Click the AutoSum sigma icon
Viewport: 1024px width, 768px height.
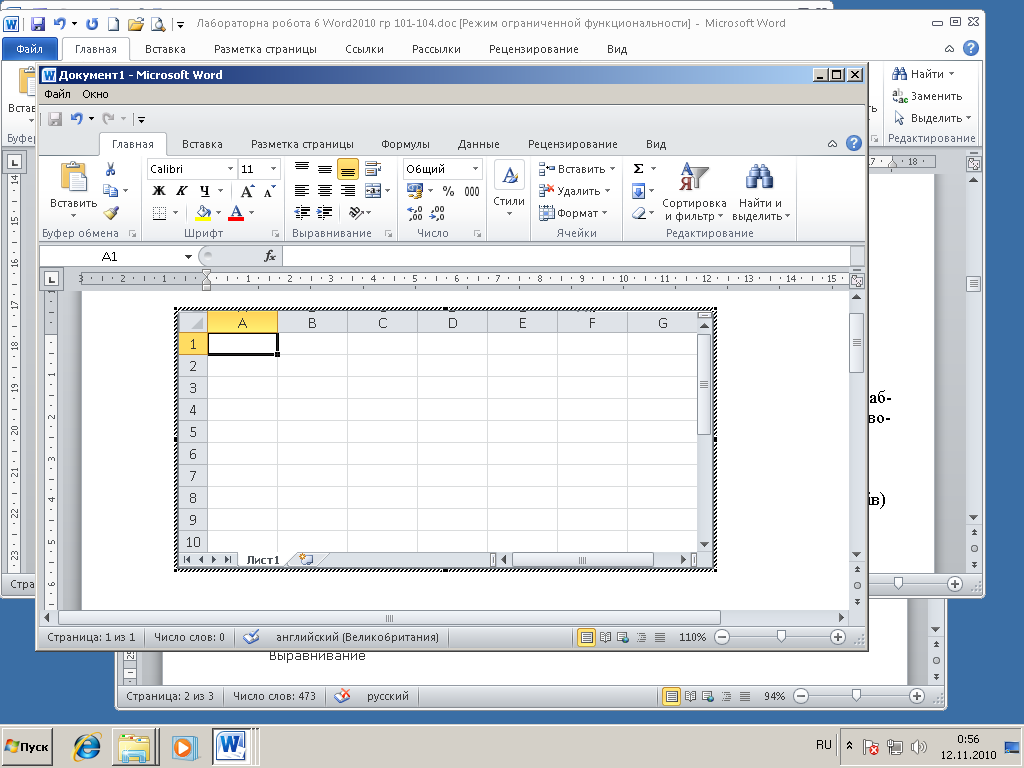(639, 169)
